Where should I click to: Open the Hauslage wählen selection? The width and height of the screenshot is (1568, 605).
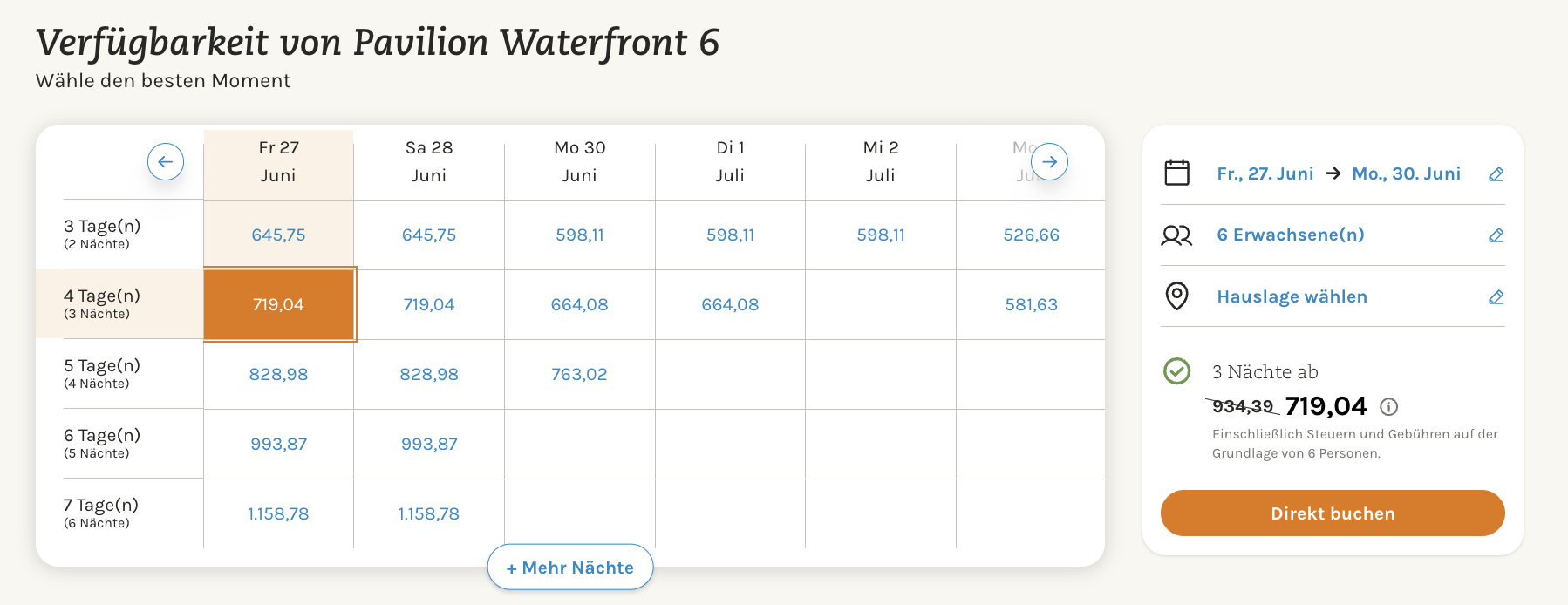coord(1292,296)
